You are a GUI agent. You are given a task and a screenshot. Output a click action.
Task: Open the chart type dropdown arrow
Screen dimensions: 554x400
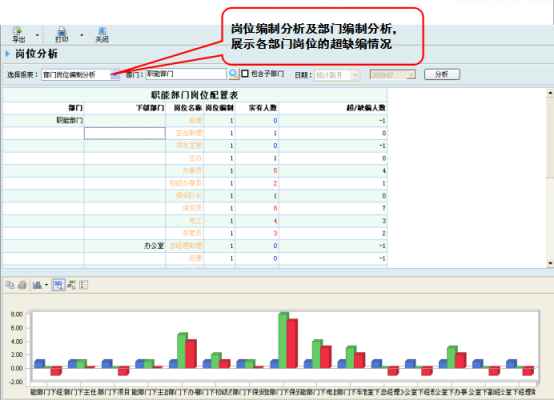click(46, 285)
